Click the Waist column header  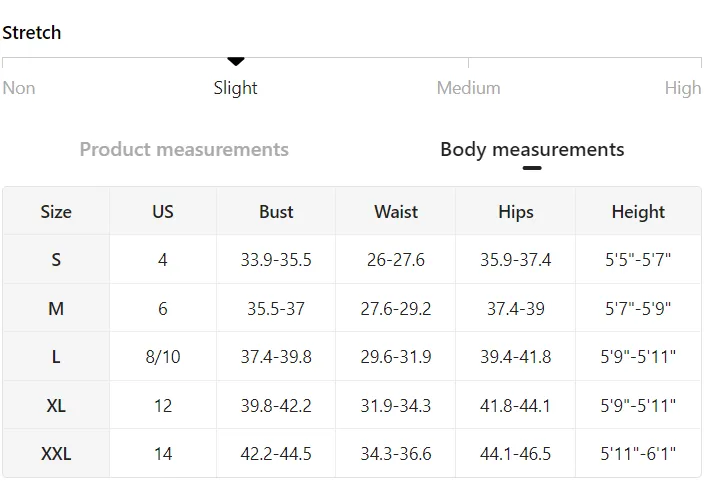pos(396,211)
